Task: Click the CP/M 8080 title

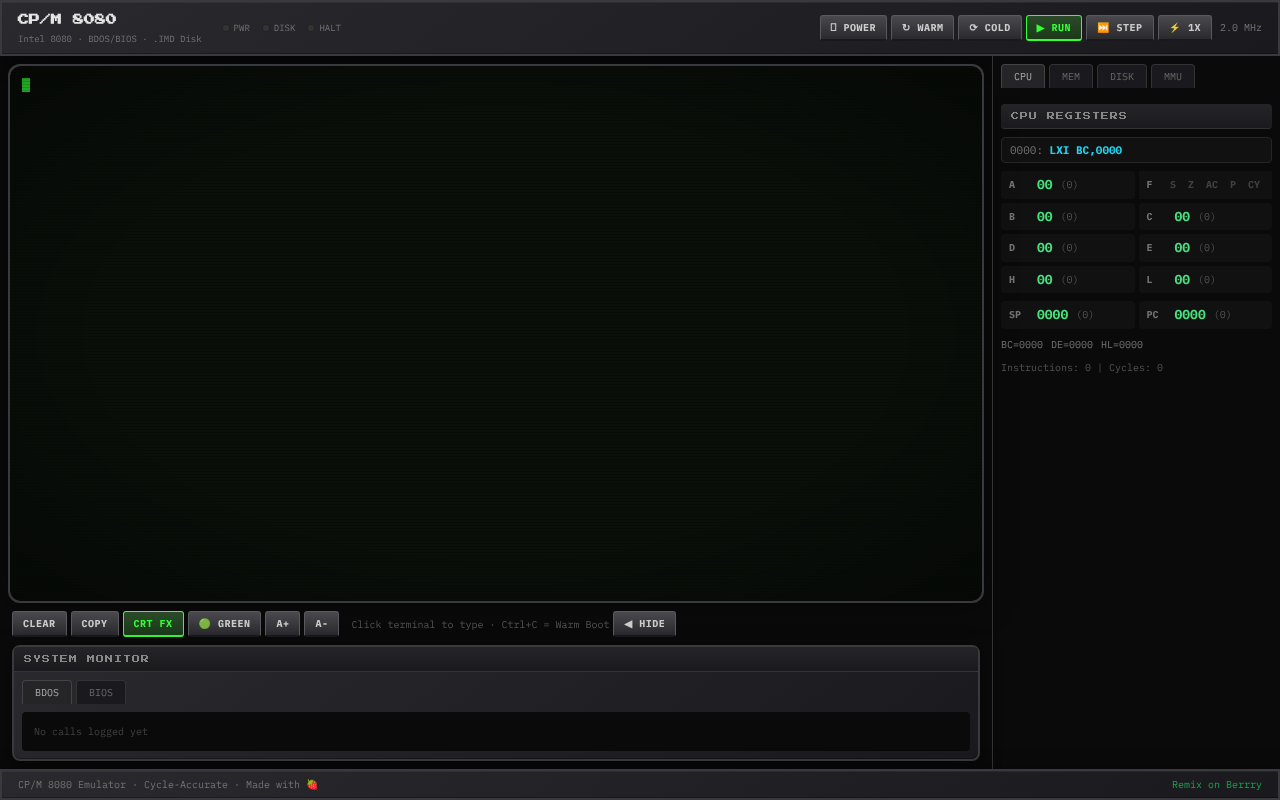Action: 67,19
